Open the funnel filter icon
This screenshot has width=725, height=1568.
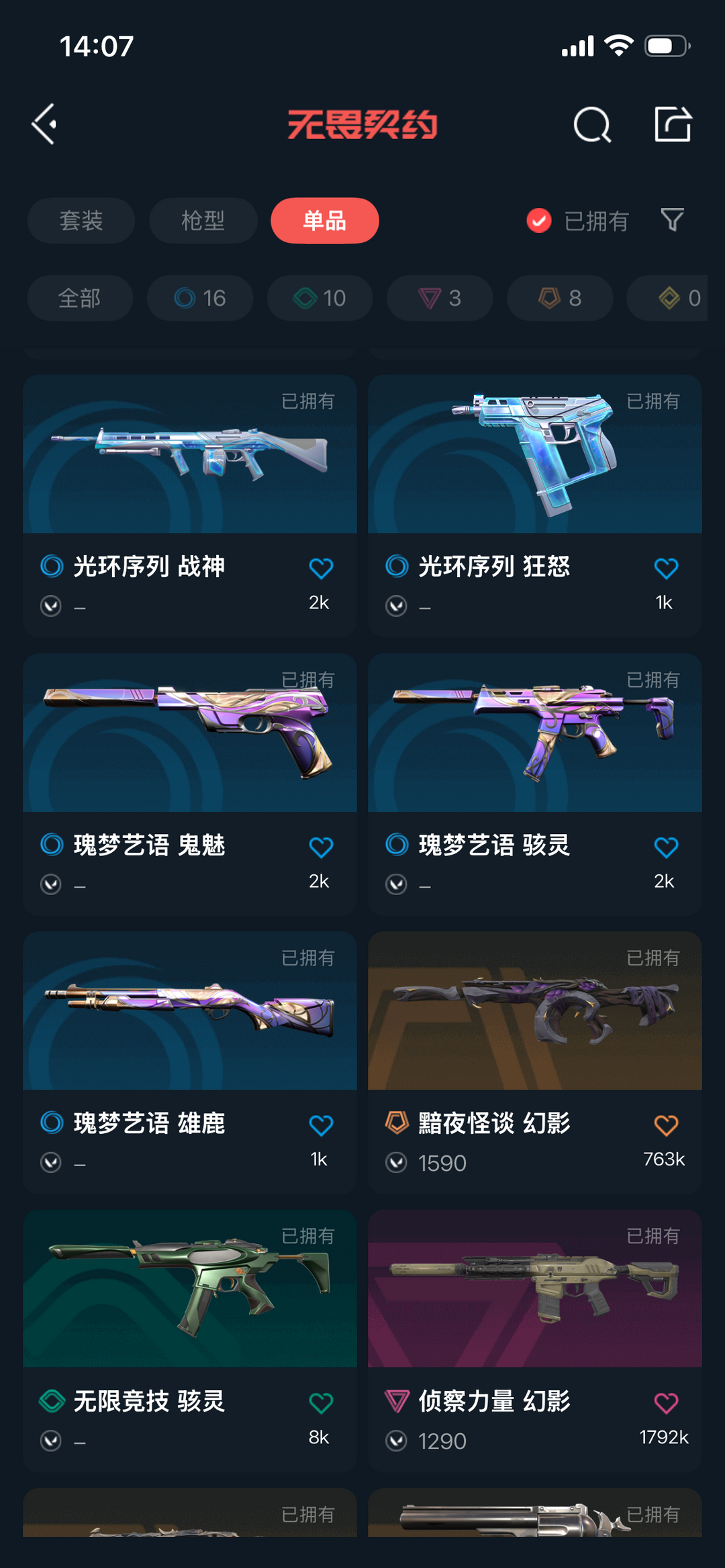point(673,220)
